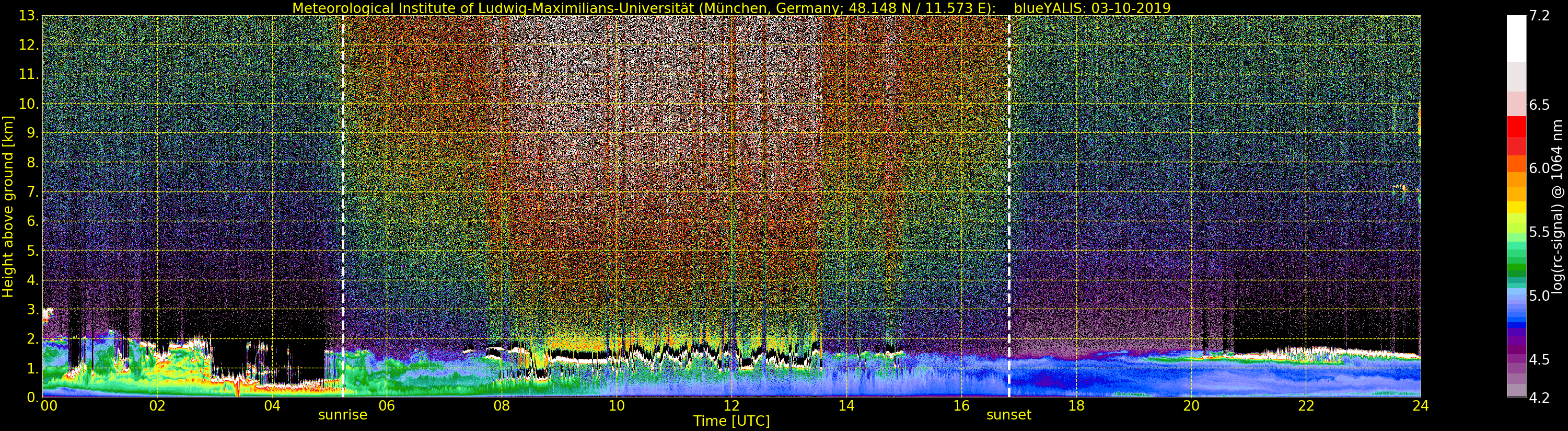
Task: Click the 6.0 tick label on the colorbar
Action: pyautogui.click(x=1539, y=168)
